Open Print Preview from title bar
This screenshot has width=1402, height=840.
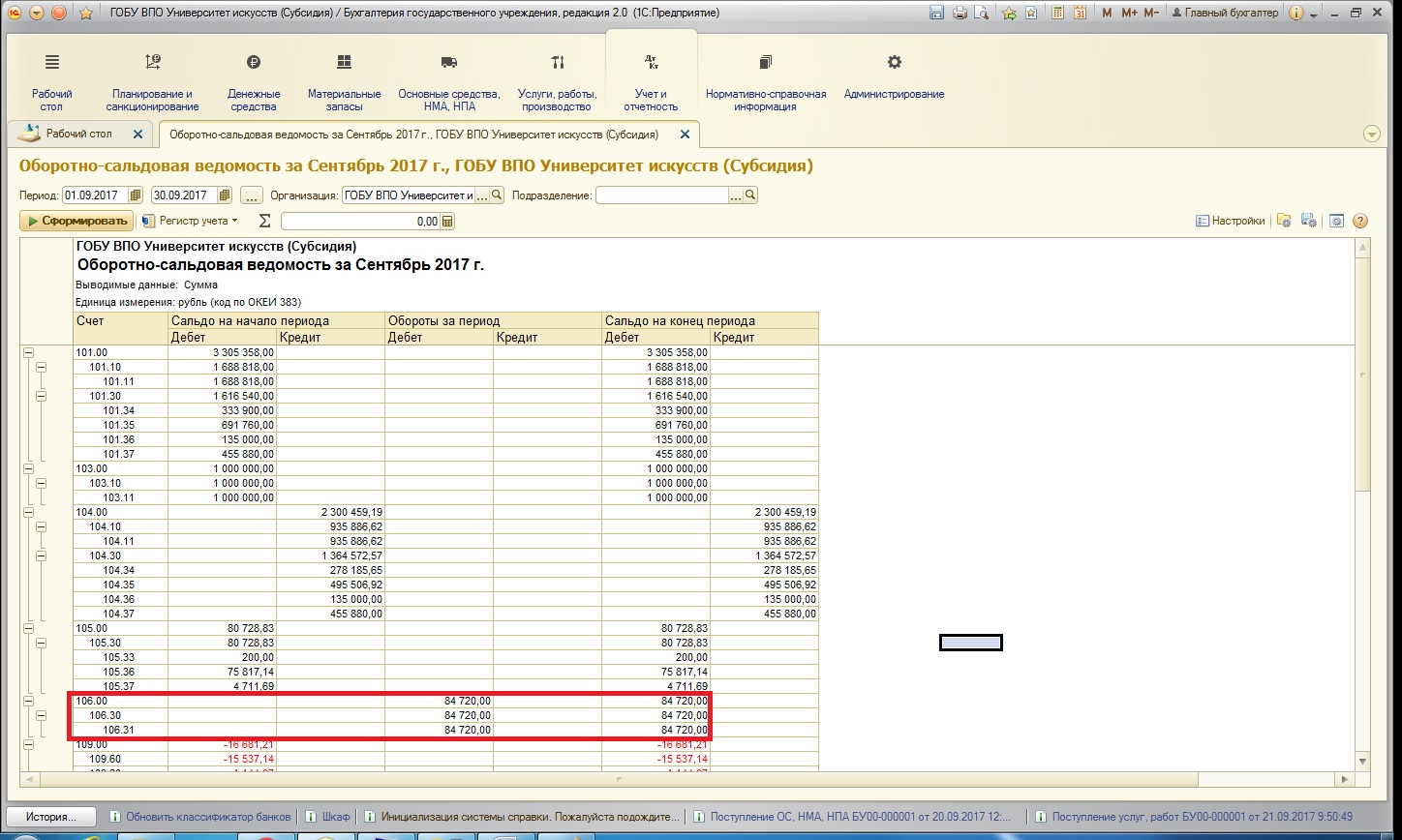tap(982, 13)
